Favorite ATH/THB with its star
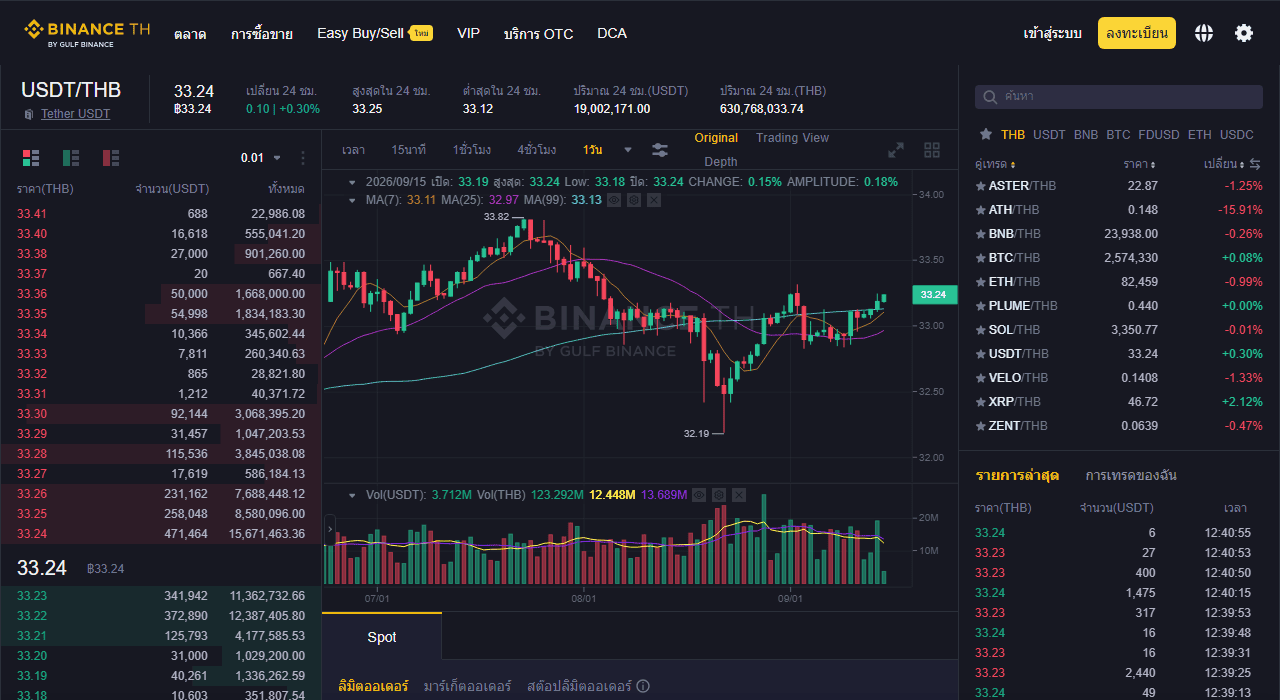This screenshot has height=700, width=1280. [980, 210]
